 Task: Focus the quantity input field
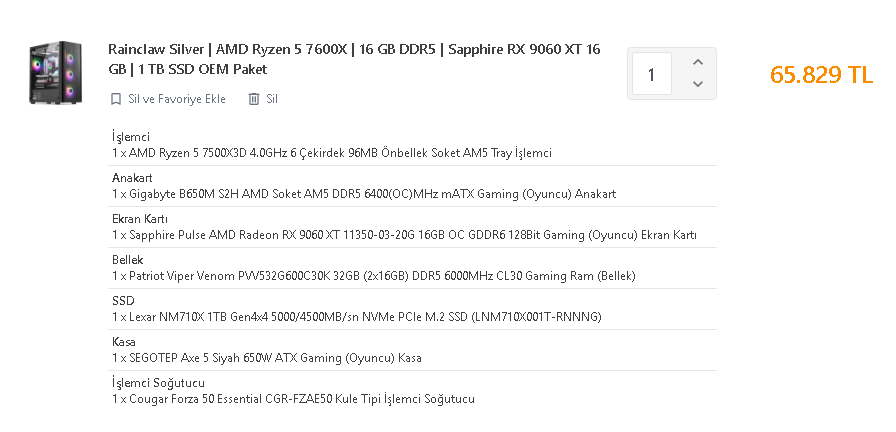pyautogui.click(x=652, y=74)
